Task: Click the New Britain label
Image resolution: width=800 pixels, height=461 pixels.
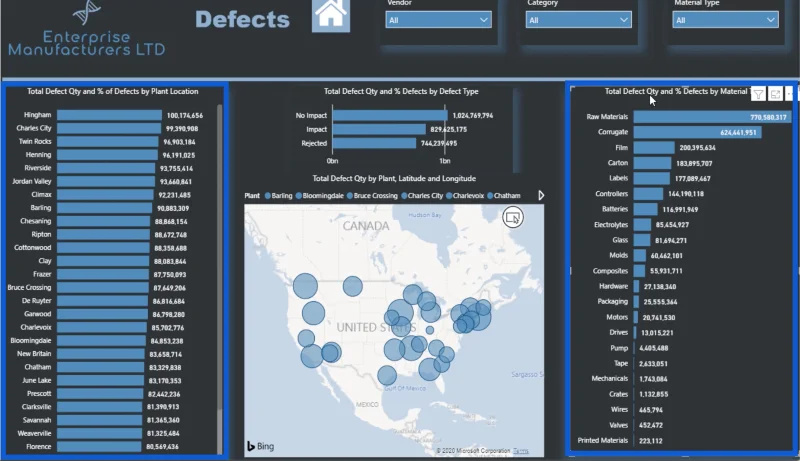Action: point(34,354)
